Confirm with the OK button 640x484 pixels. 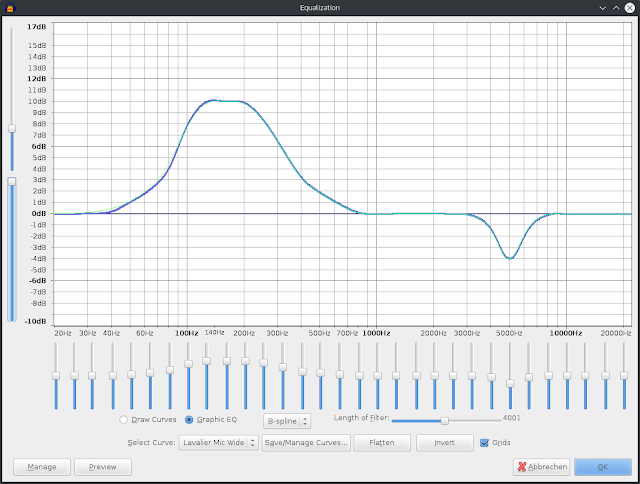tap(603, 467)
